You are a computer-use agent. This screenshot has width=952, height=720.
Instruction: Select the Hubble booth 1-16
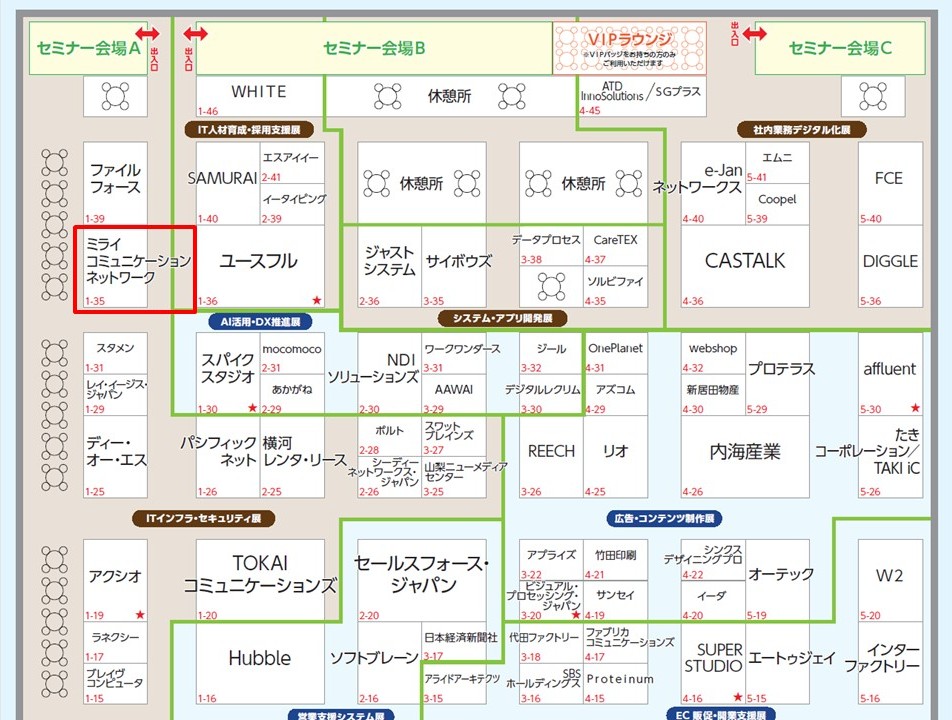[260, 663]
